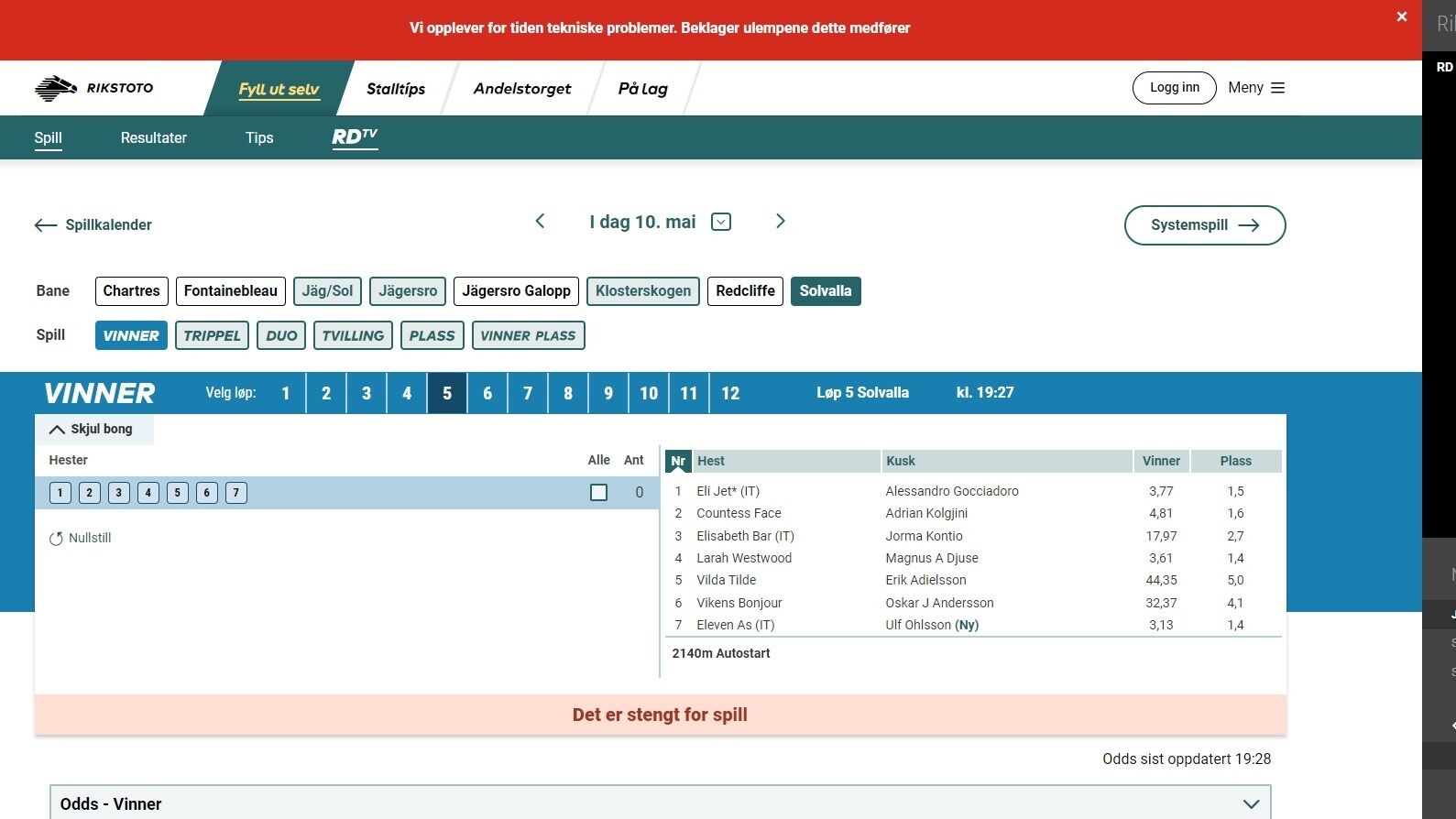This screenshot has height=819, width=1456.
Task: Switch to race 3
Action: pyautogui.click(x=367, y=393)
